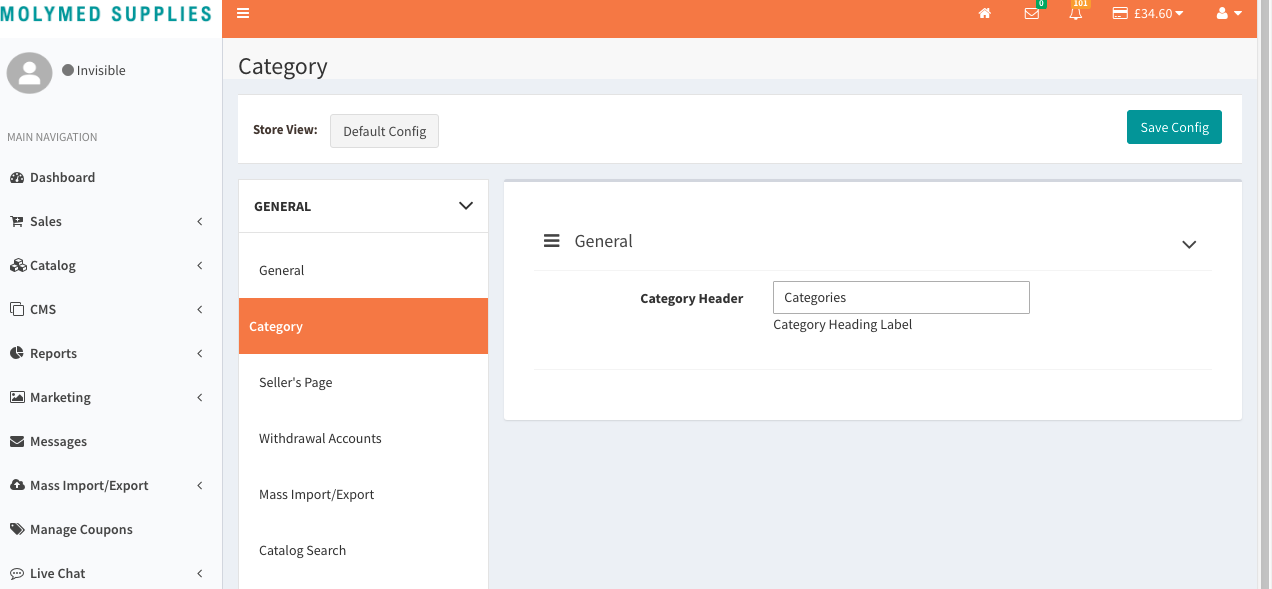This screenshot has width=1272, height=589.
Task: Click the Live Chat bubble icon
Action: point(17,573)
